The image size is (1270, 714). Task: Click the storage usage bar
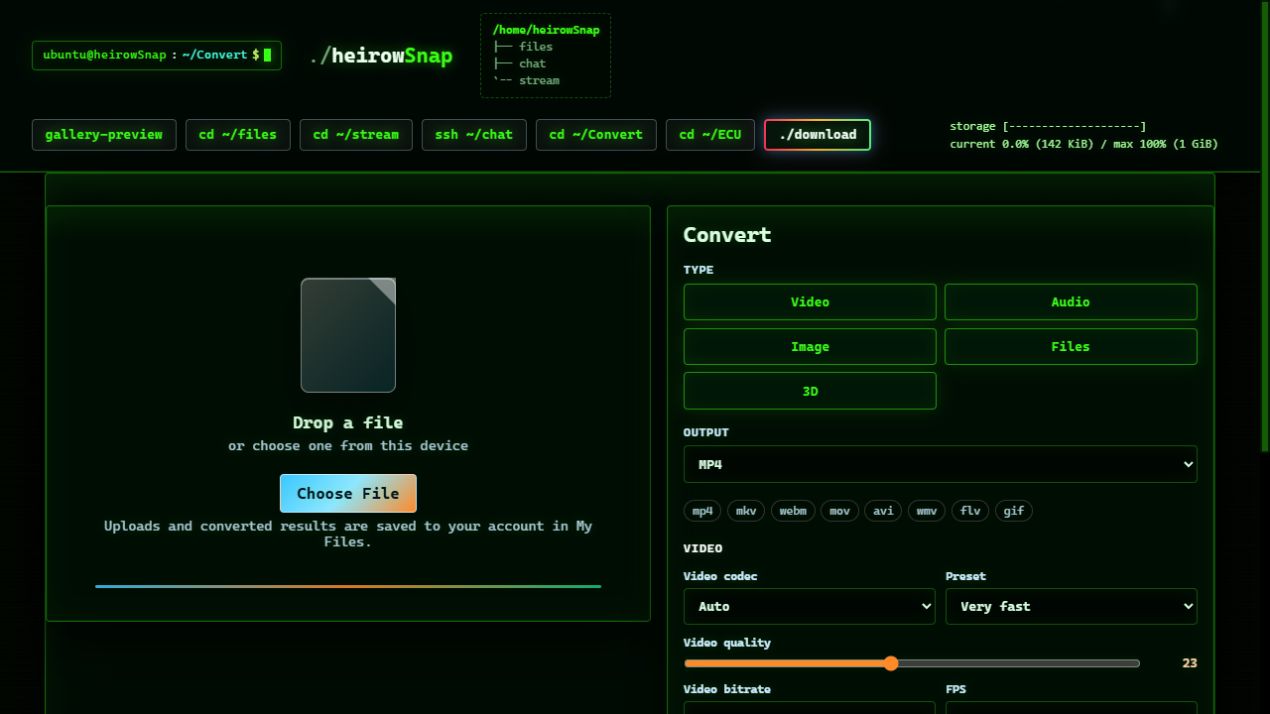(1048, 127)
